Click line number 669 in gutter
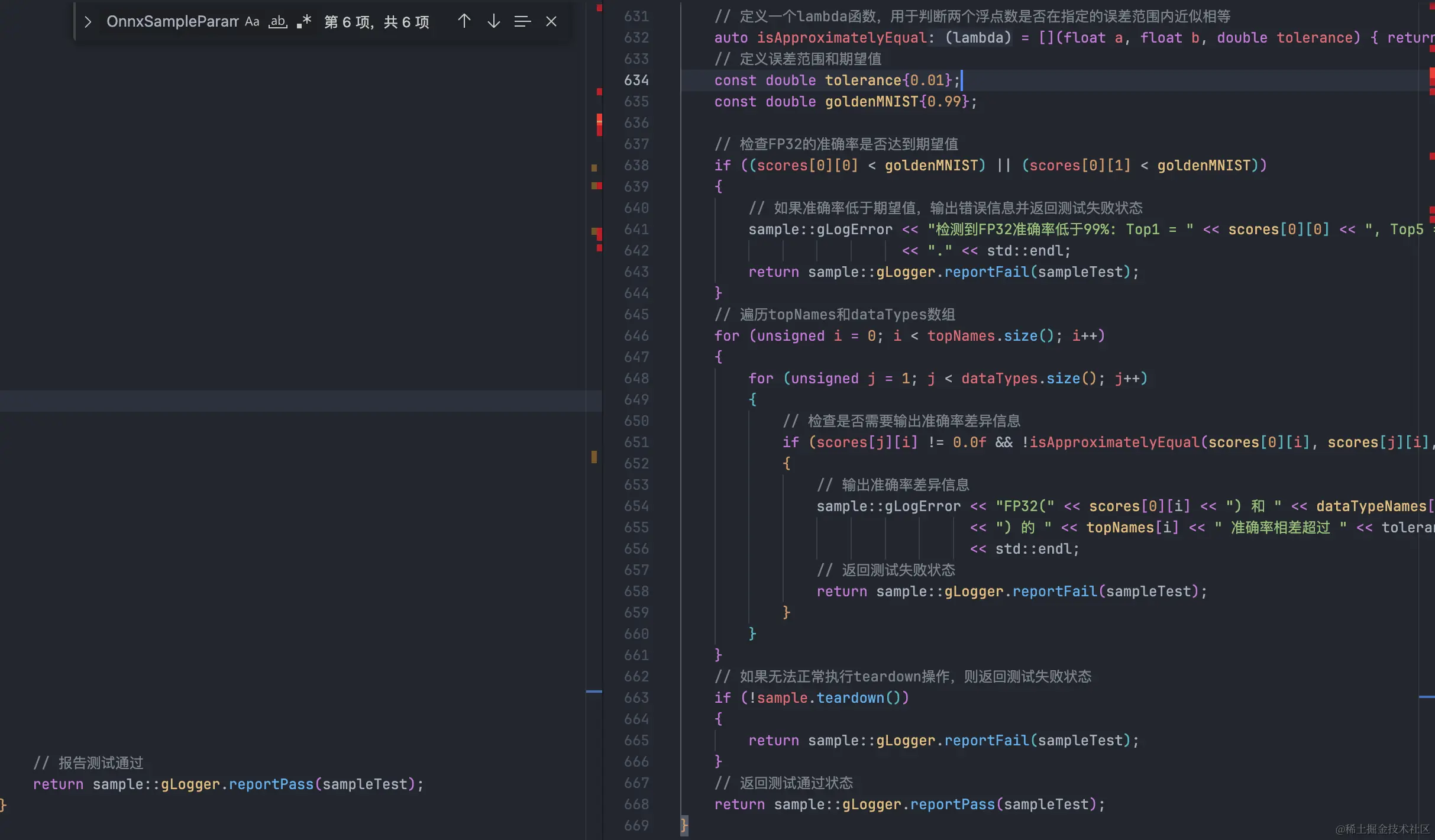Image resolution: width=1435 pixels, height=840 pixels. click(x=636, y=825)
